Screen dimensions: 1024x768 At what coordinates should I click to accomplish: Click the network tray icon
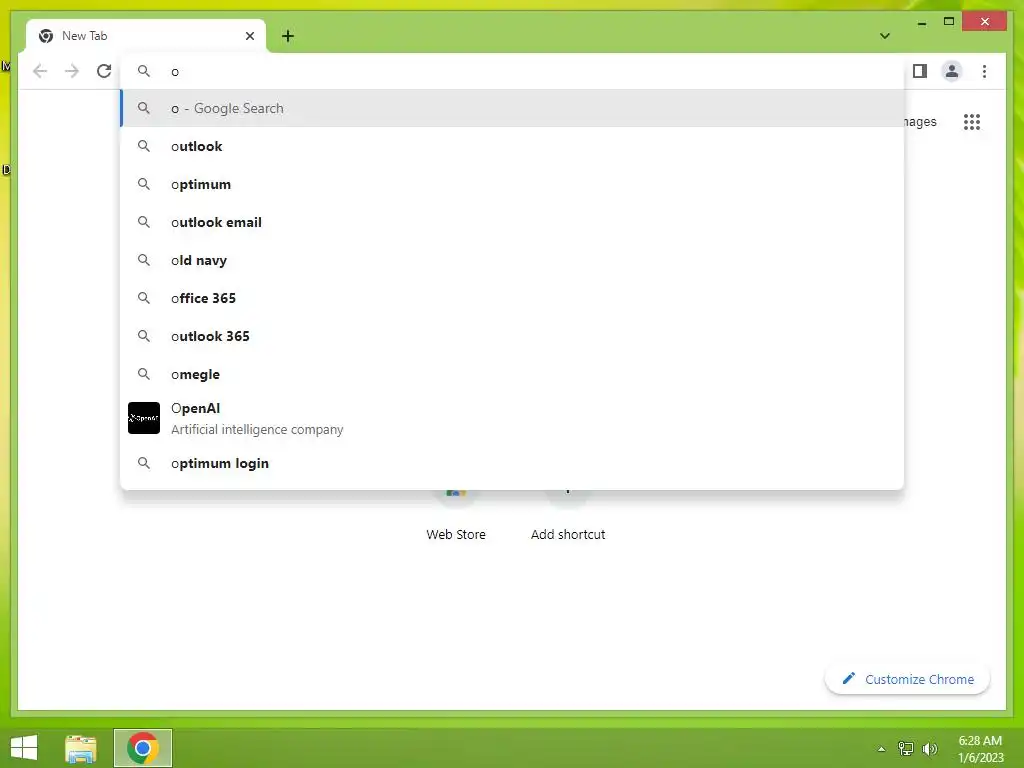906,748
